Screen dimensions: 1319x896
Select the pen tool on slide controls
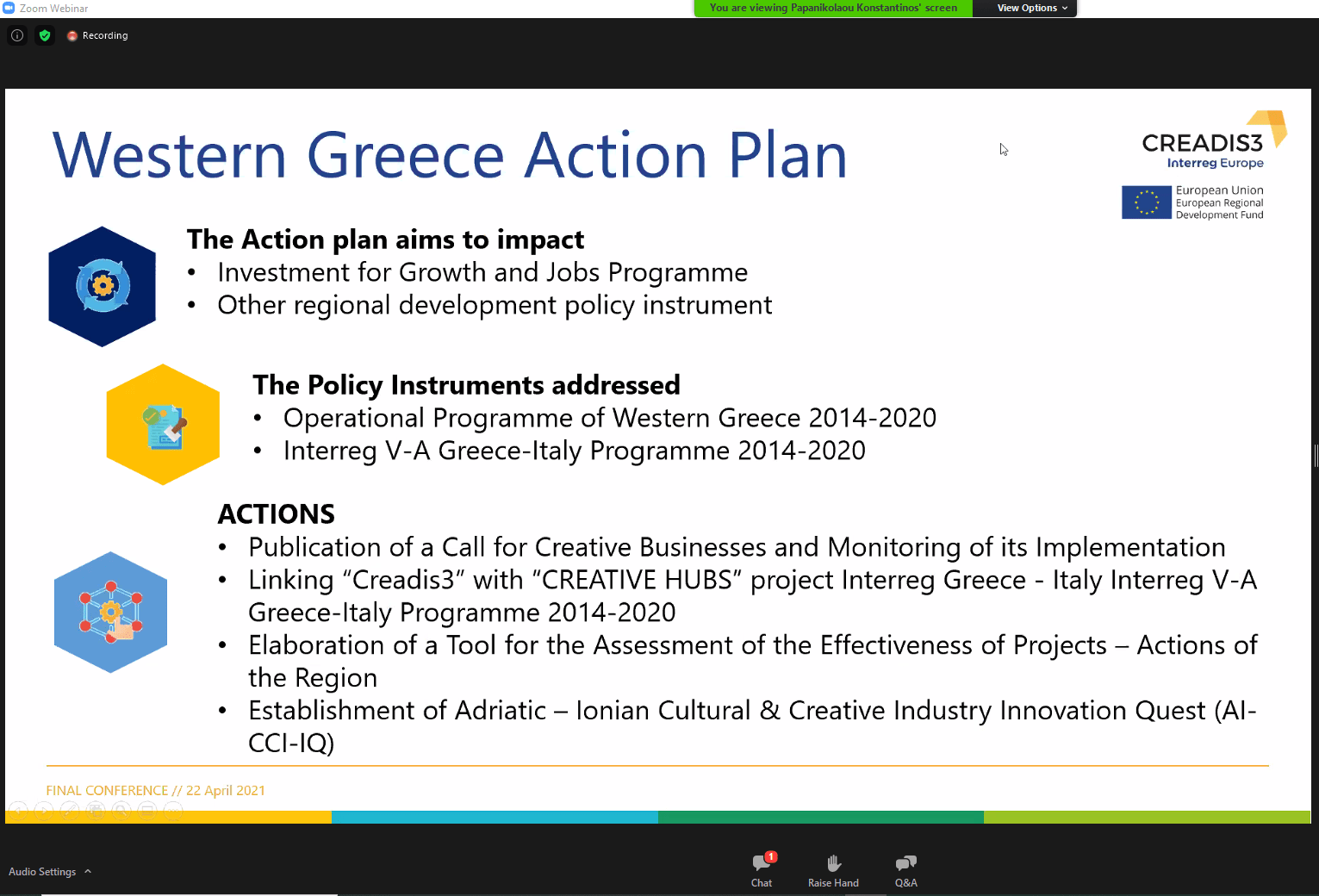click(x=71, y=810)
